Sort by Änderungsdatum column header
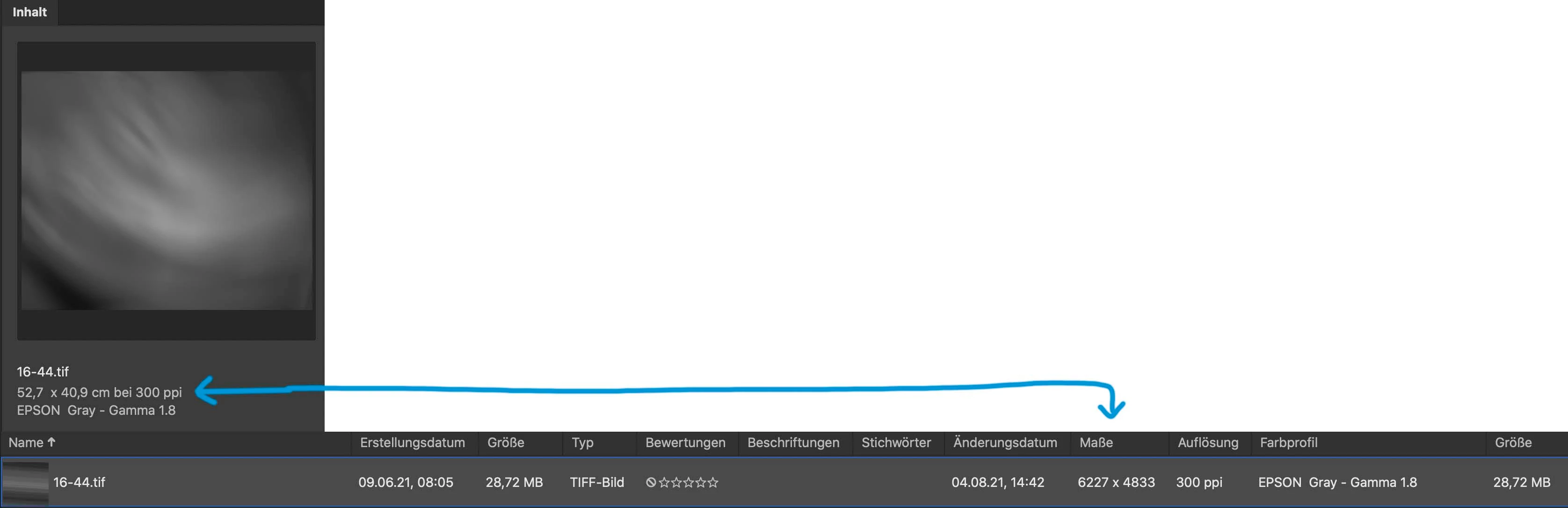1568x508 pixels. click(x=1004, y=443)
